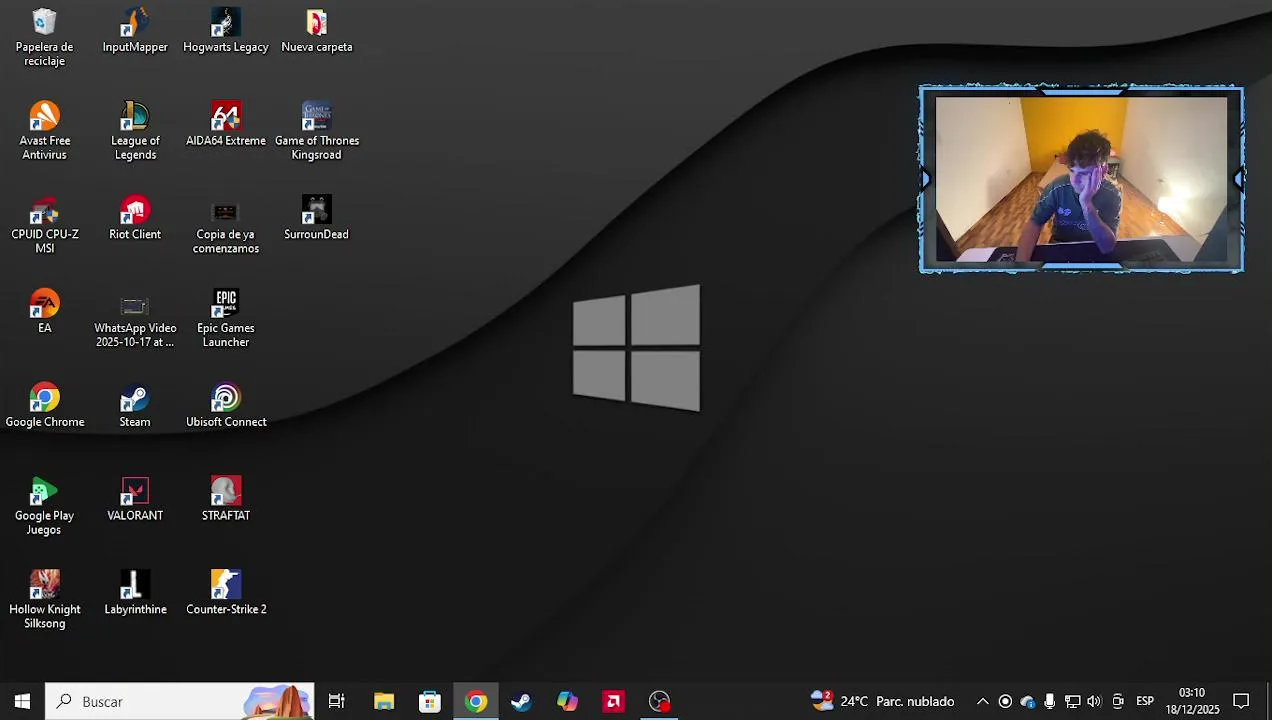This screenshot has width=1272, height=720.
Task: Click the recording indicator tray icon
Action: pyautogui.click(x=1005, y=701)
